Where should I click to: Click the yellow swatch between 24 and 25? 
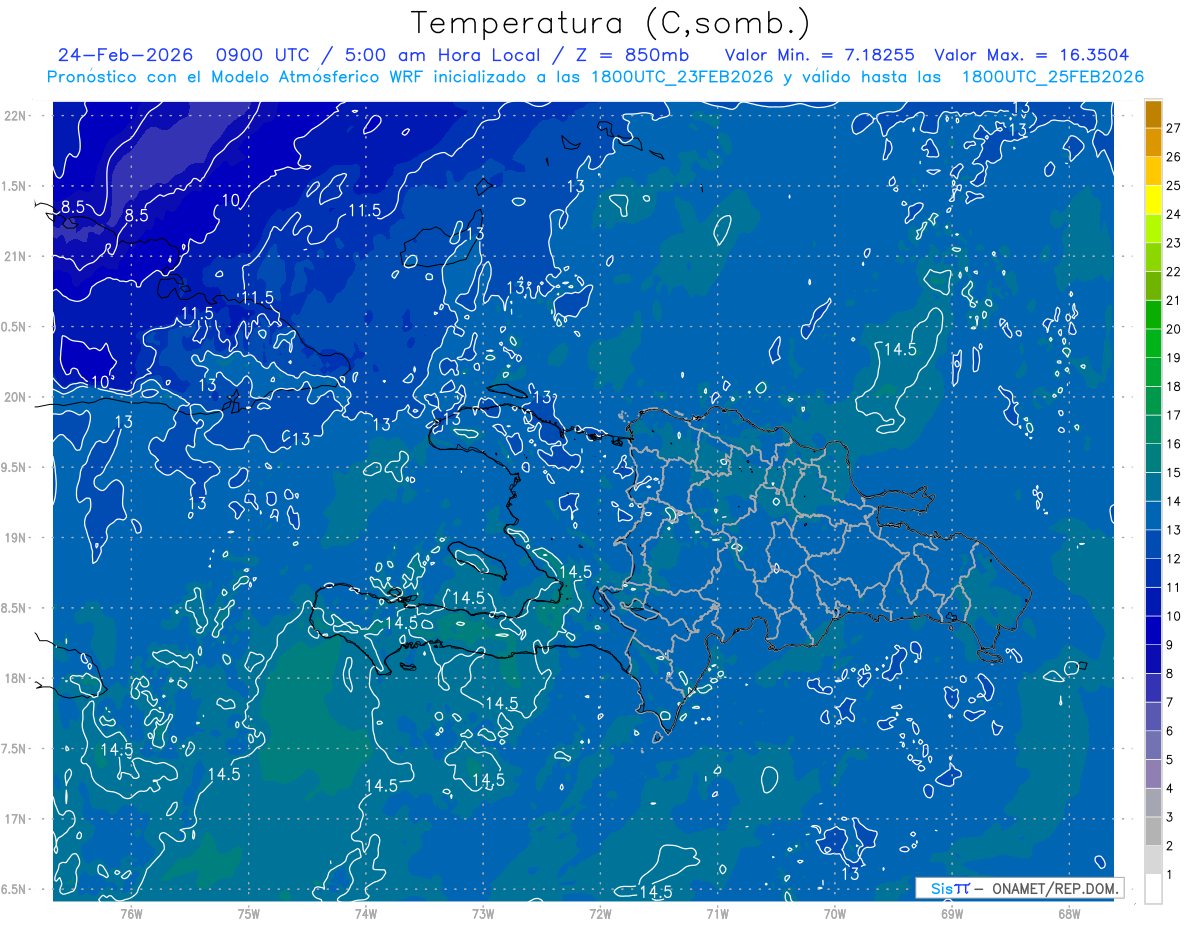[x=1153, y=200]
